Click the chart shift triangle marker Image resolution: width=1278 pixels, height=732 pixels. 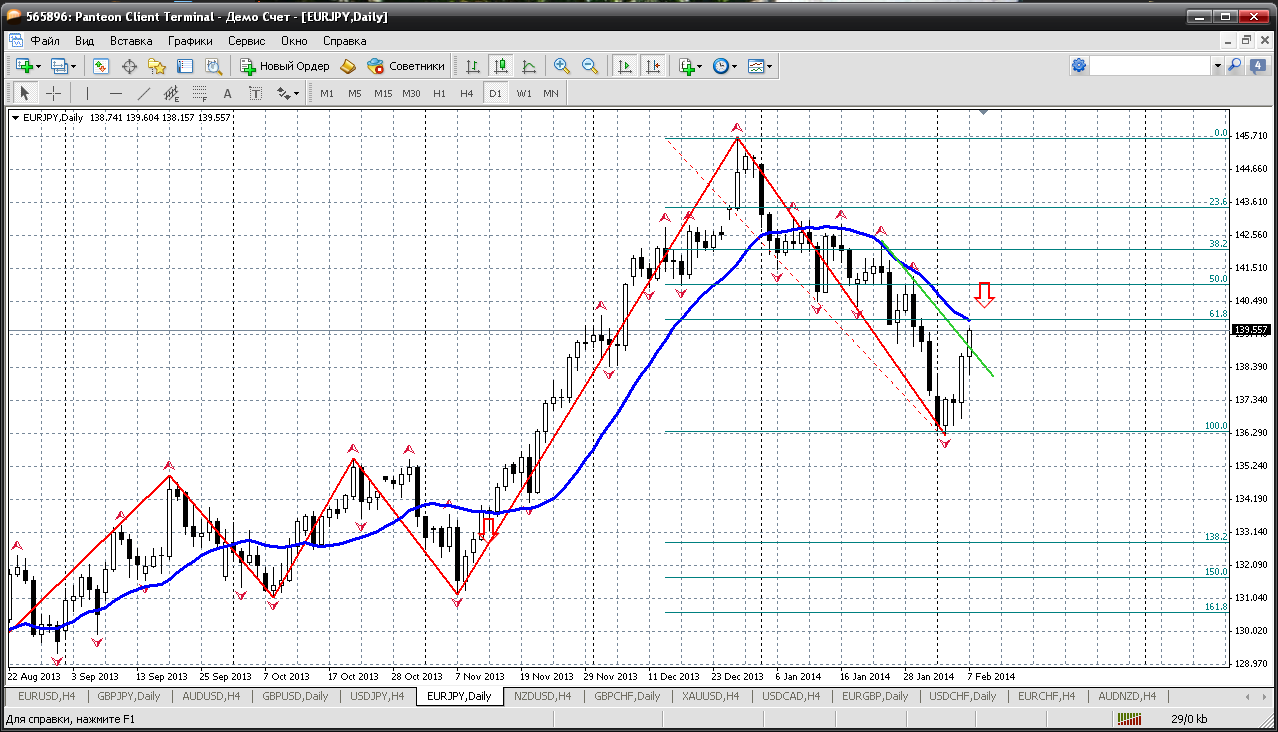click(984, 112)
